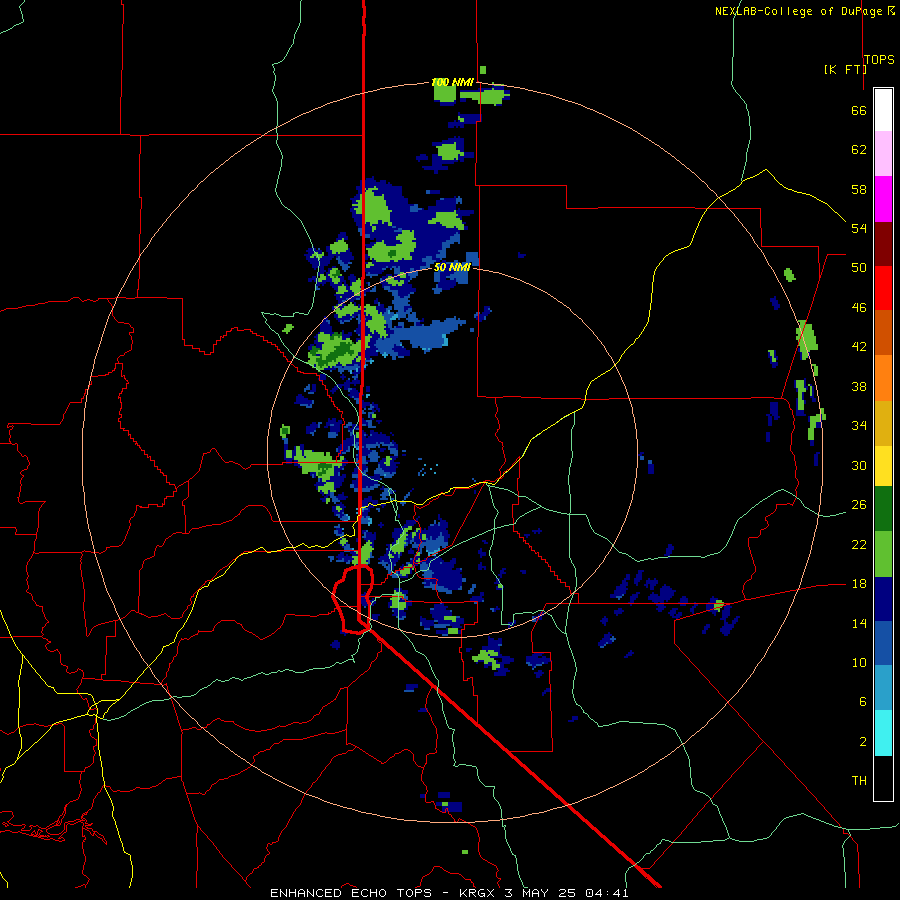900x900 pixels.
Task: Click the legend value 66
Action: point(859,110)
